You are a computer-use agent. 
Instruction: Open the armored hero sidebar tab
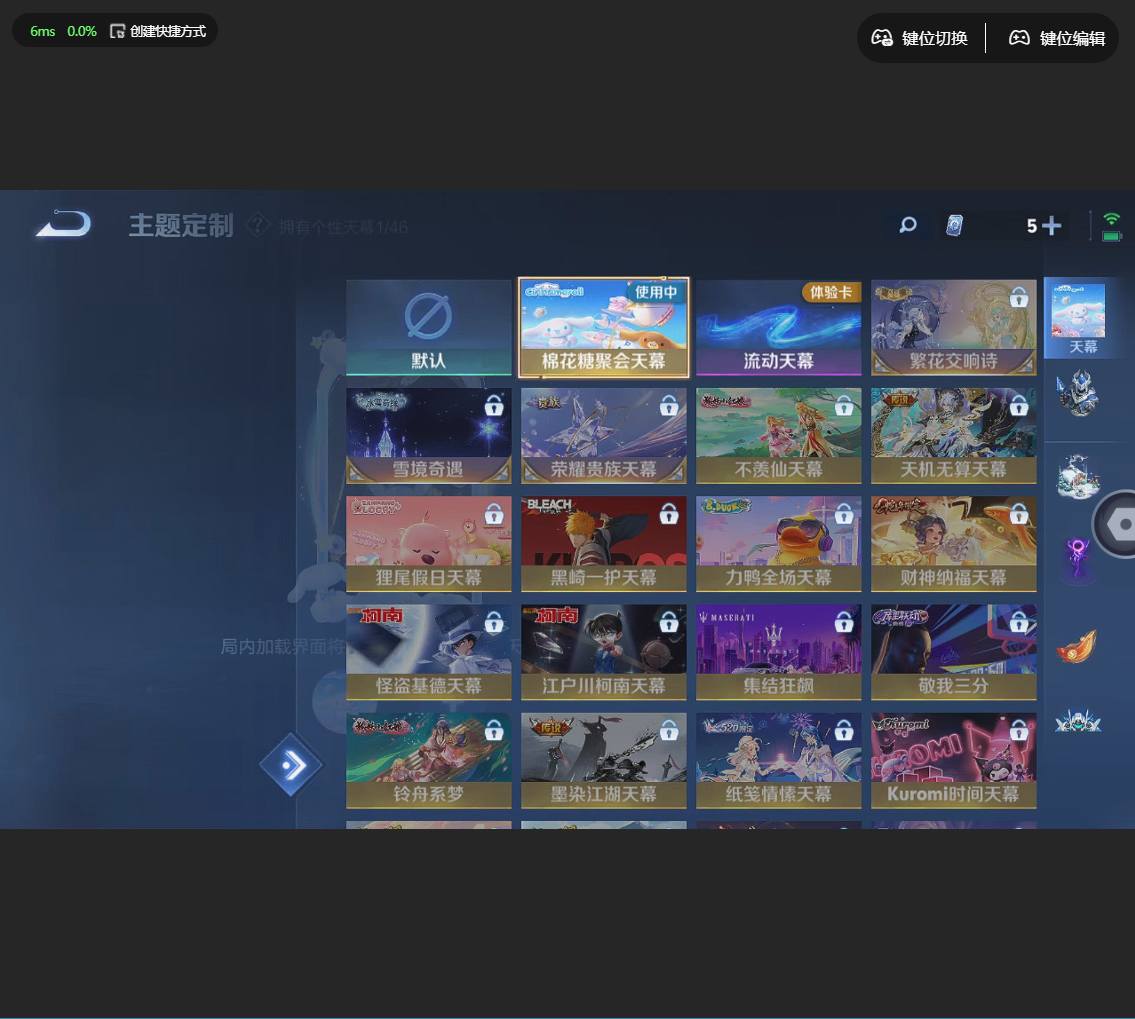(x=1078, y=394)
